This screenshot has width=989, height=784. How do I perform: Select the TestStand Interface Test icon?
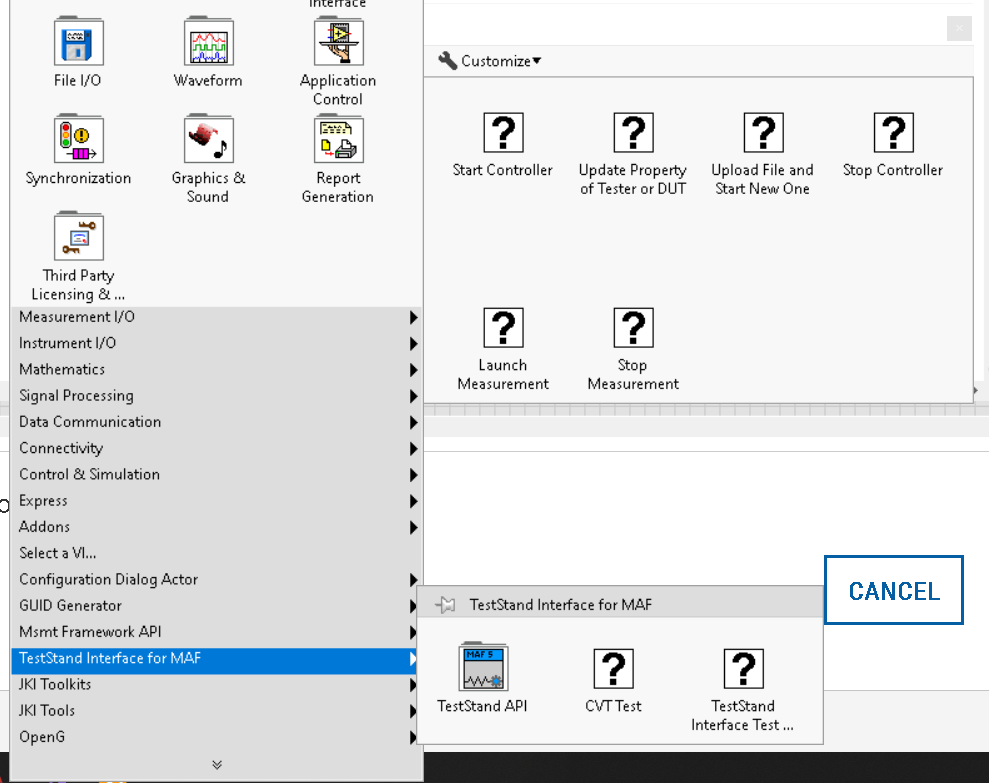click(x=744, y=669)
